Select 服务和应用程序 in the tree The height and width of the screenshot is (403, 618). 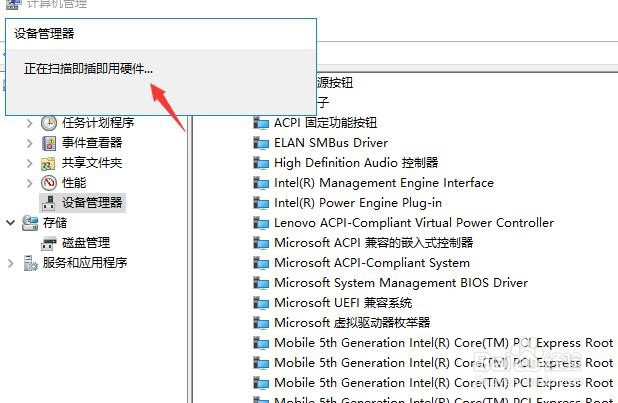pyautogui.click(x=85, y=263)
